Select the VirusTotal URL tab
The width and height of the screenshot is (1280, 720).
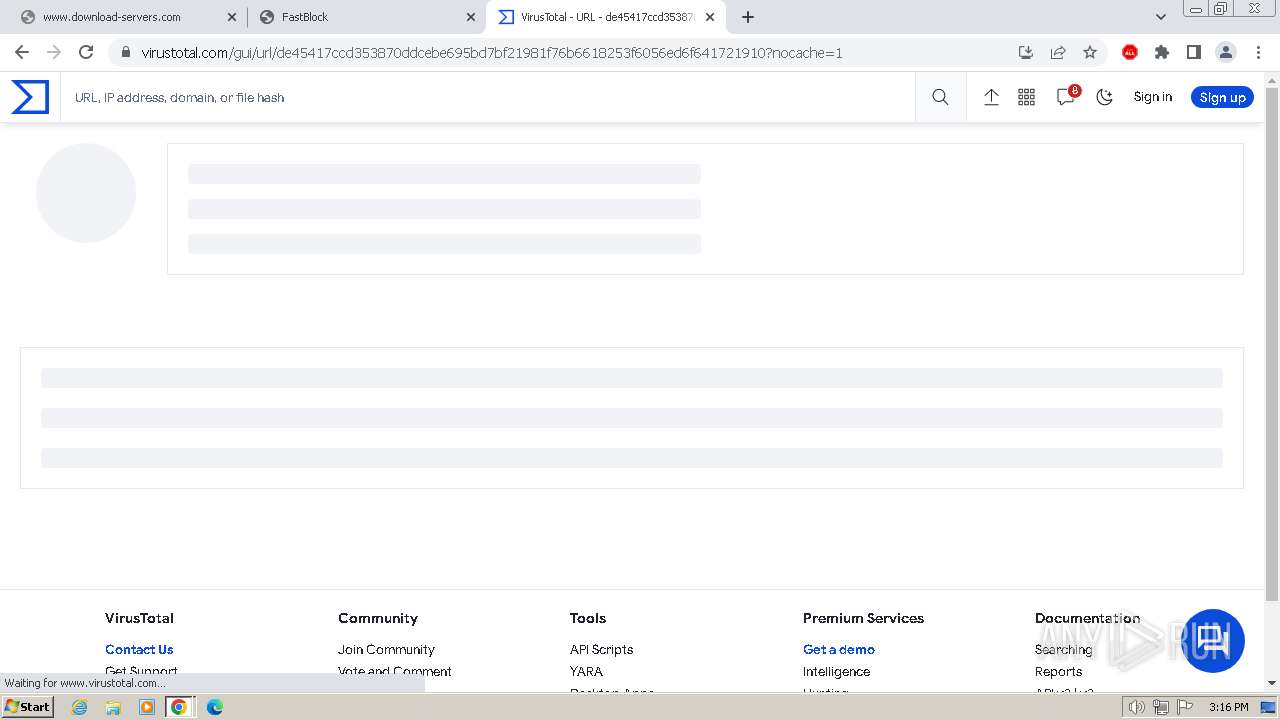[607, 17]
